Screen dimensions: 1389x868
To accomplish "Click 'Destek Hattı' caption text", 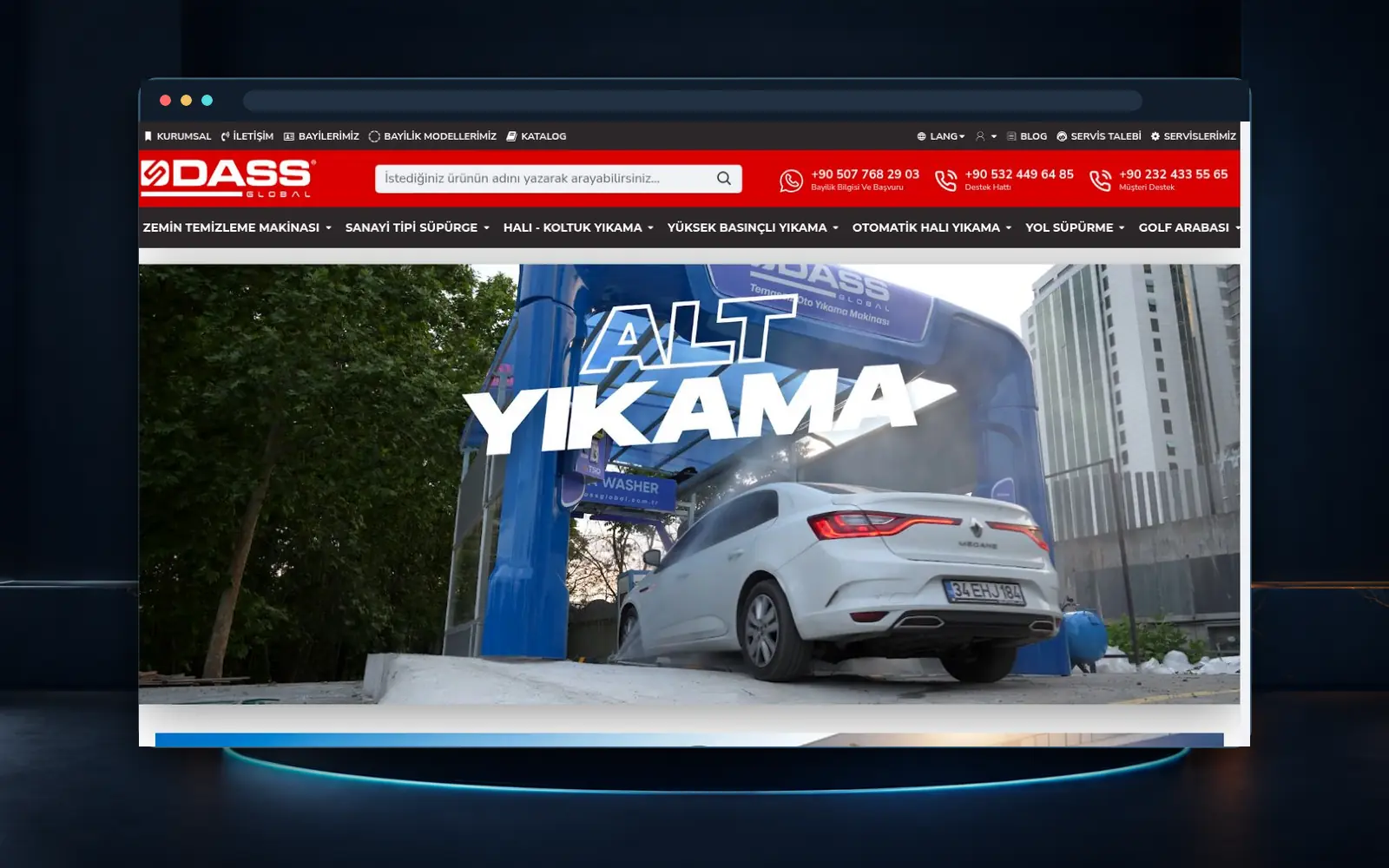I will point(988,187).
